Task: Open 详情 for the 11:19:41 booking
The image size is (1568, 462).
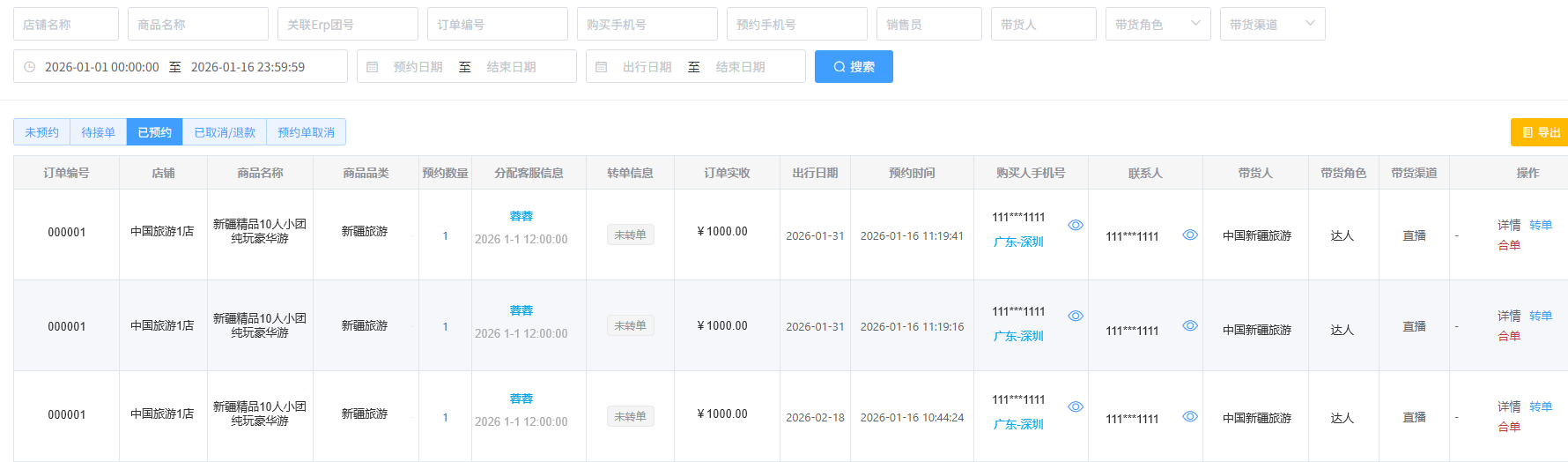Action: [1509, 225]
